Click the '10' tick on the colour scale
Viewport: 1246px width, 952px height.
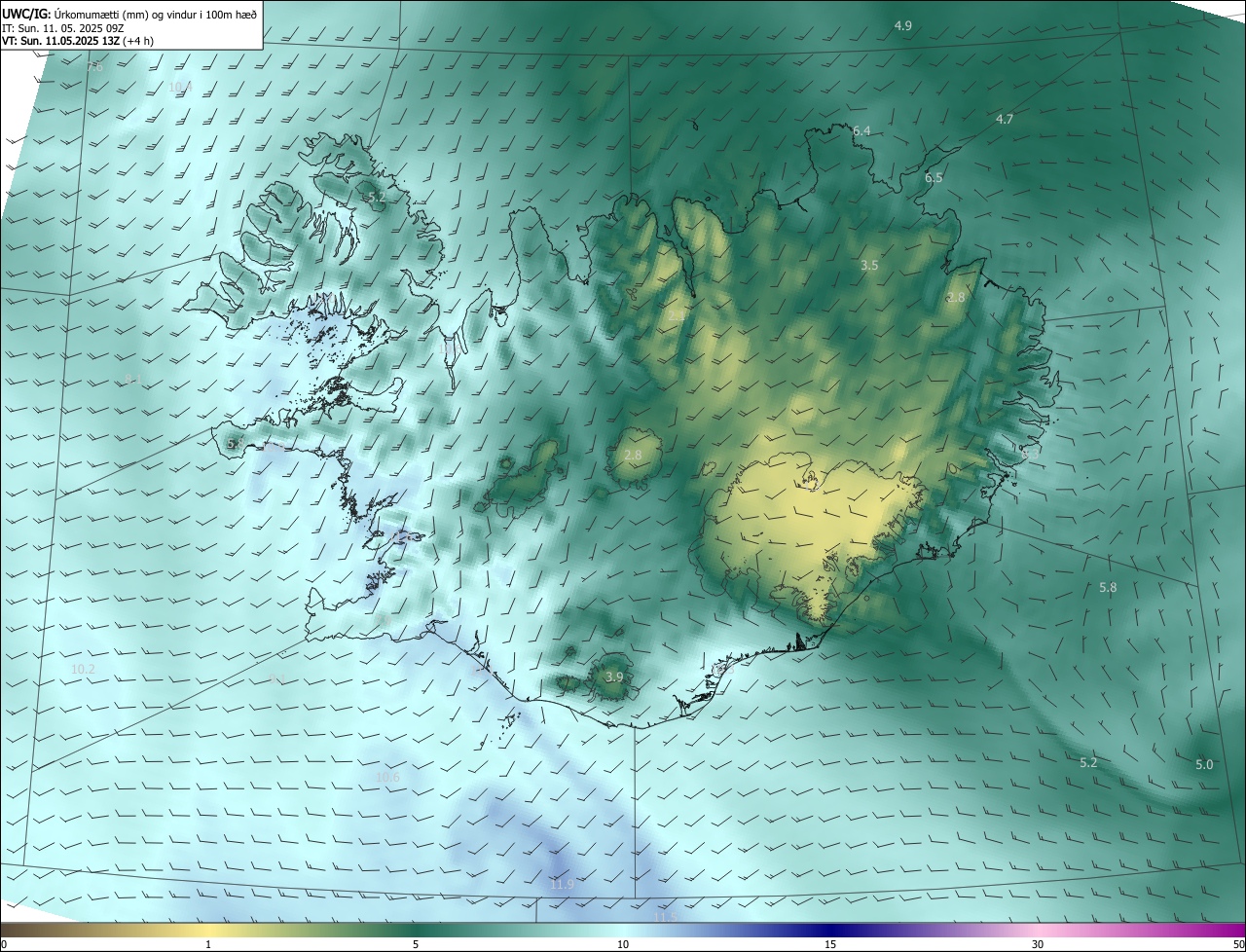click(623, 944)
